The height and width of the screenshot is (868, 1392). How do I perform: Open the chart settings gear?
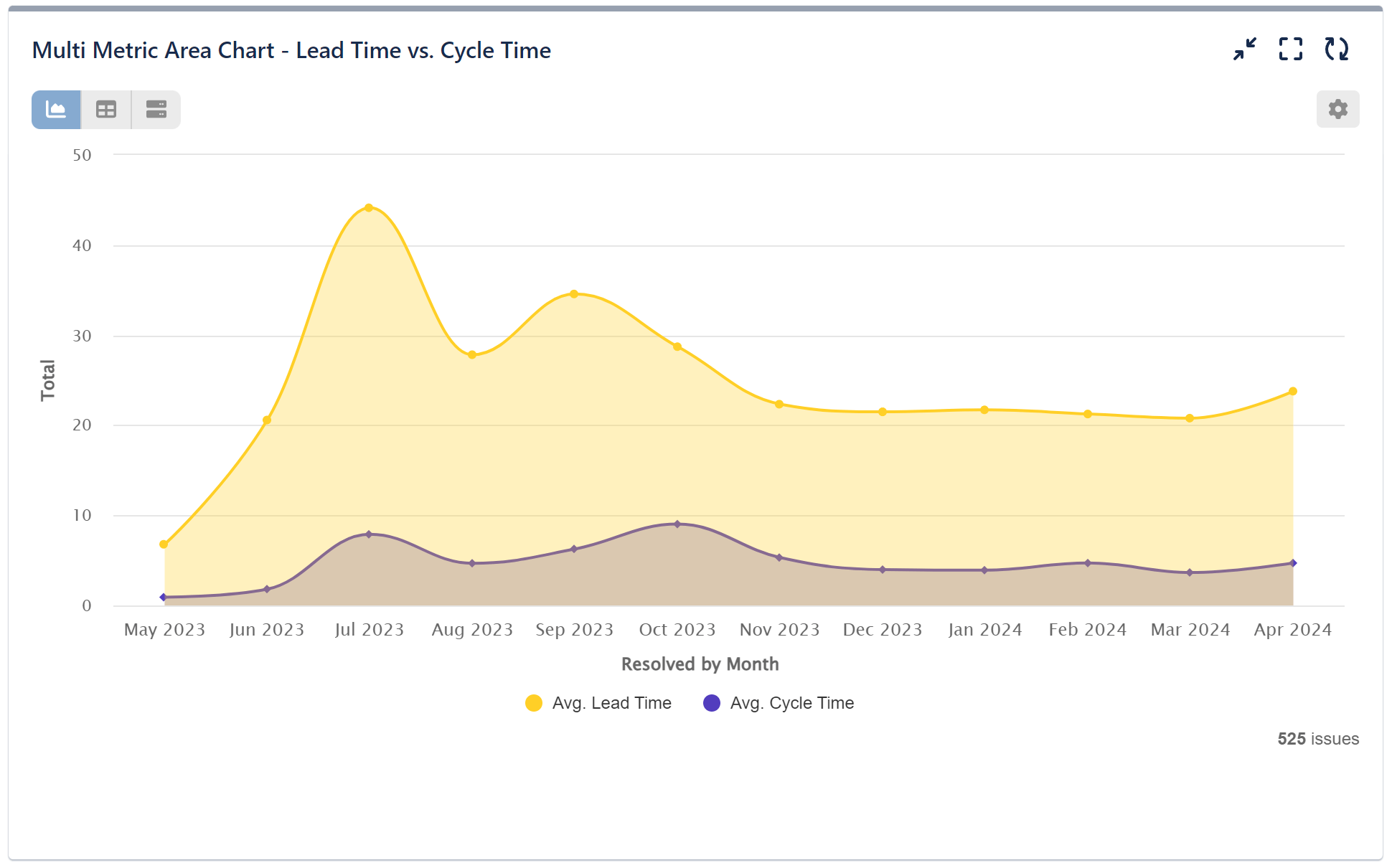tap(1337, 109)
